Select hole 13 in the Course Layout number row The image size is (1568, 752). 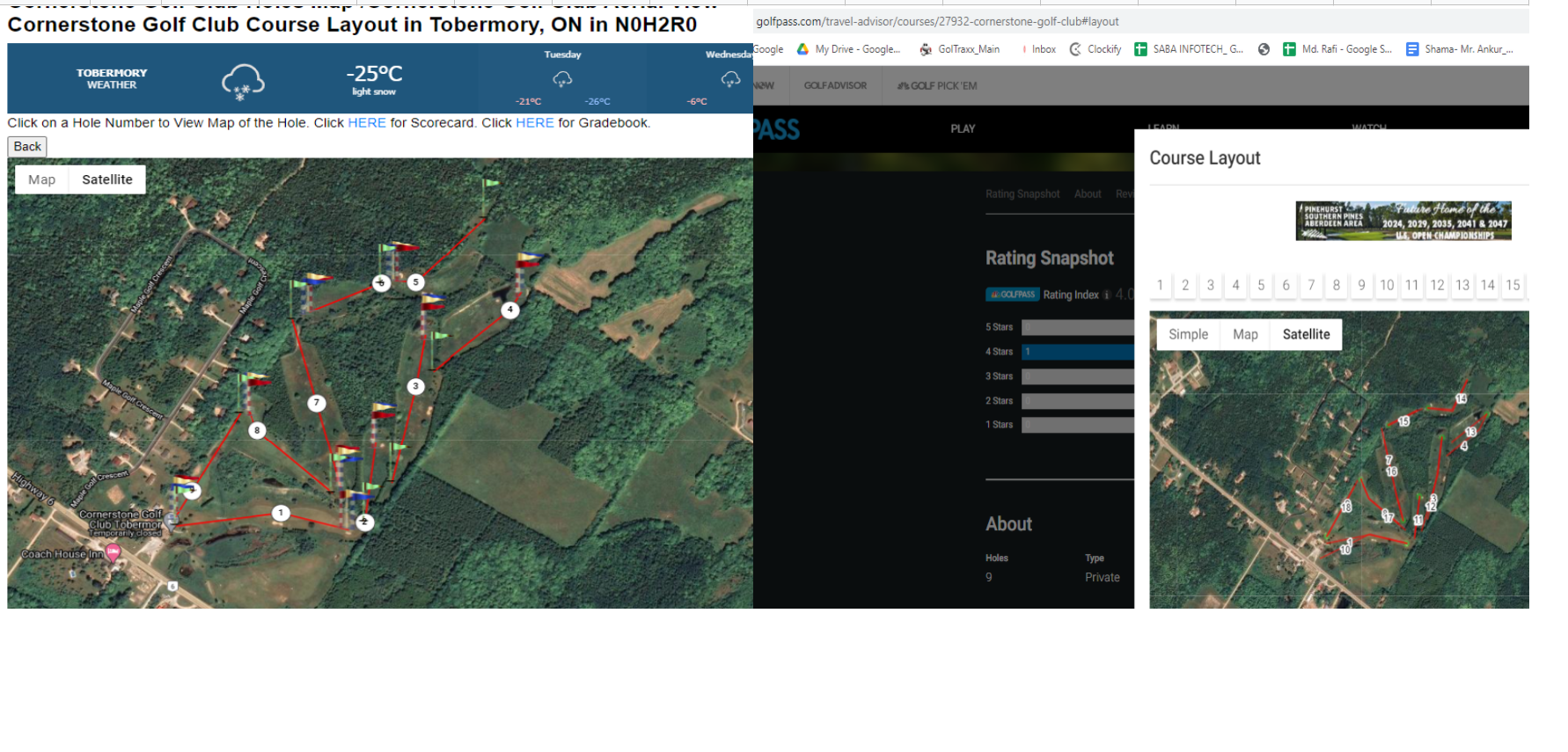click(x=1462, y=285)
